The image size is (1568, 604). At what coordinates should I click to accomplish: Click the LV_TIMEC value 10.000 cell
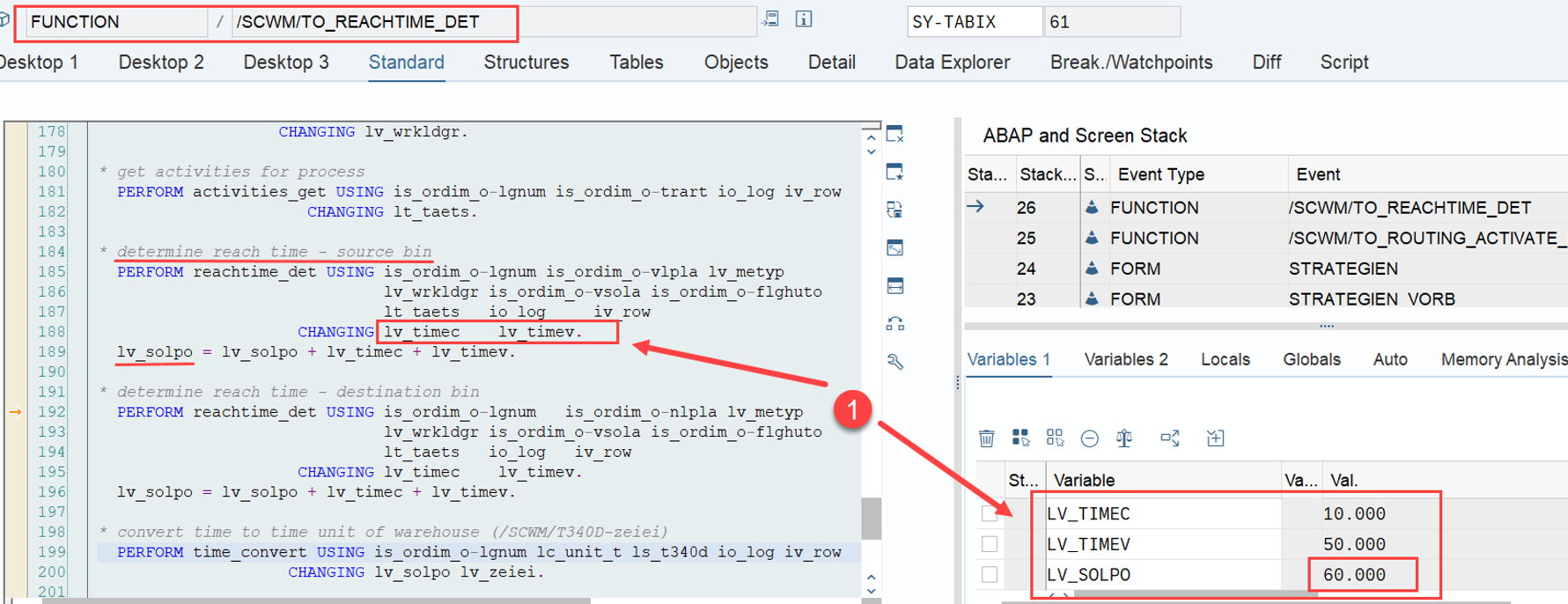click(x=1354, y=513)
